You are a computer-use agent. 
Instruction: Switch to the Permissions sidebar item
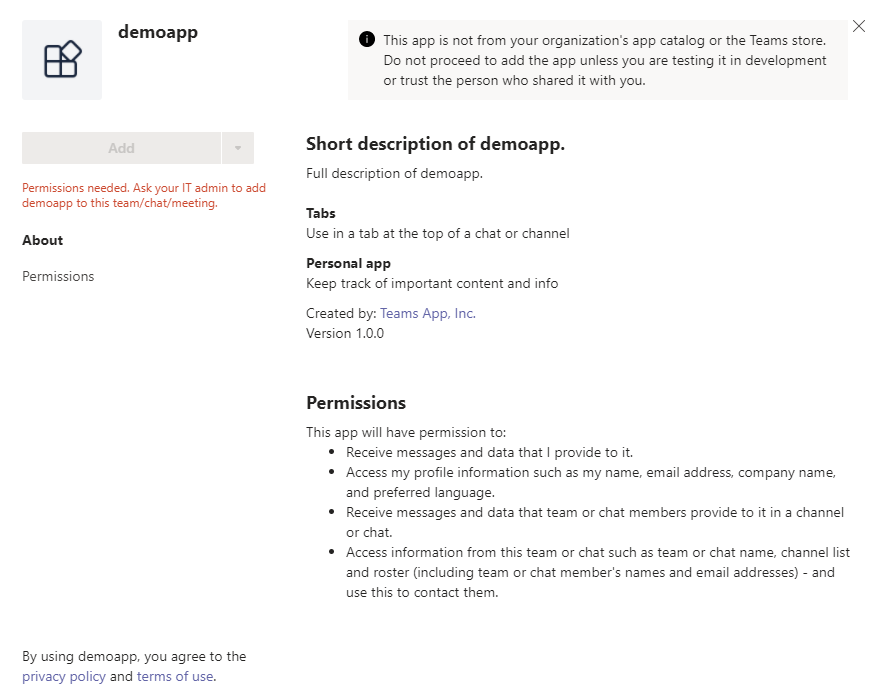tap(58, 276)
